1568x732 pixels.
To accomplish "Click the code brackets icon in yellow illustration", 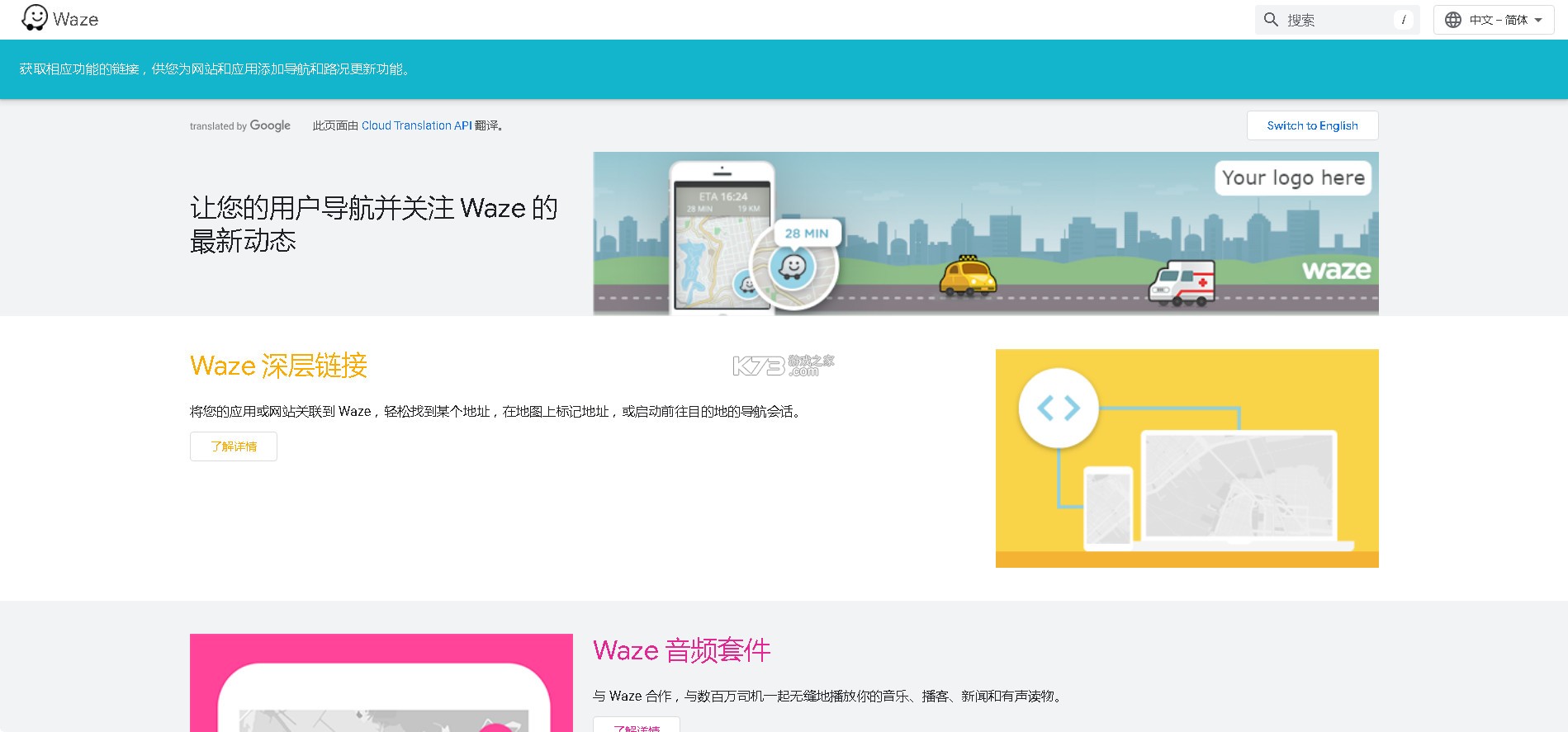I will 1059,408.
